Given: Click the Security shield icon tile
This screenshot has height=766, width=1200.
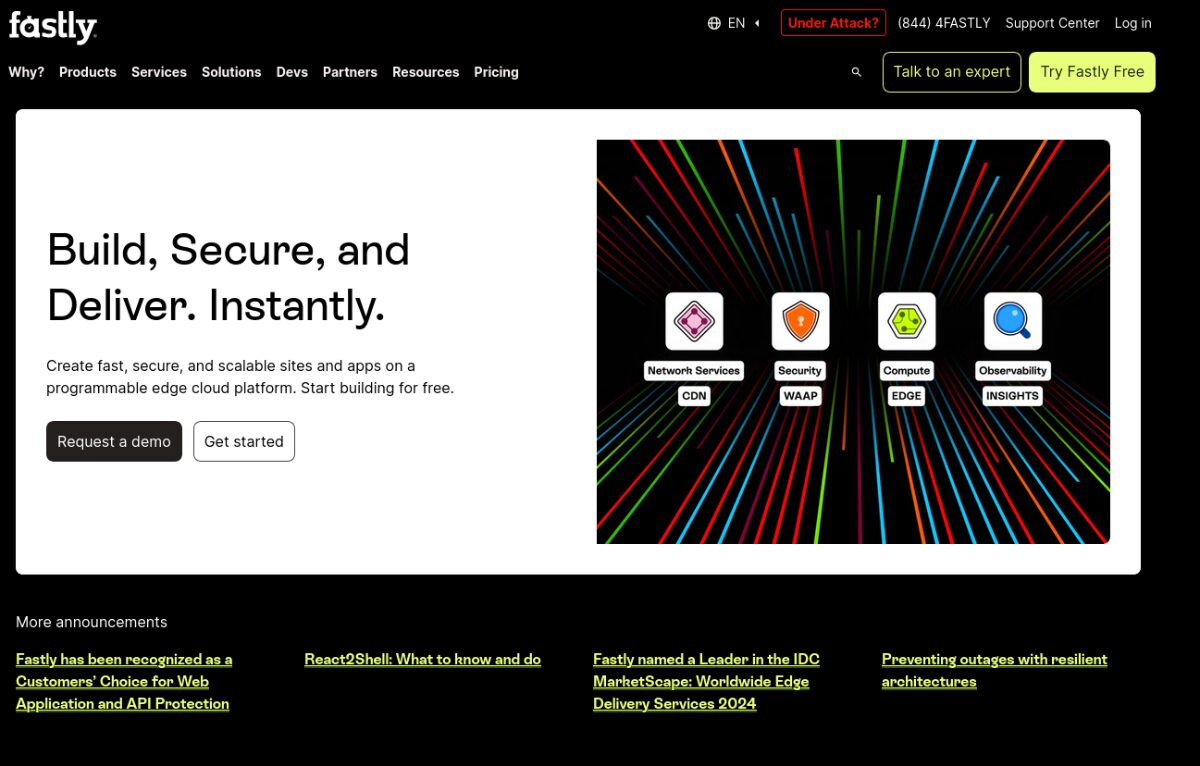Looking at the screenshot, I should coord(800,321).
